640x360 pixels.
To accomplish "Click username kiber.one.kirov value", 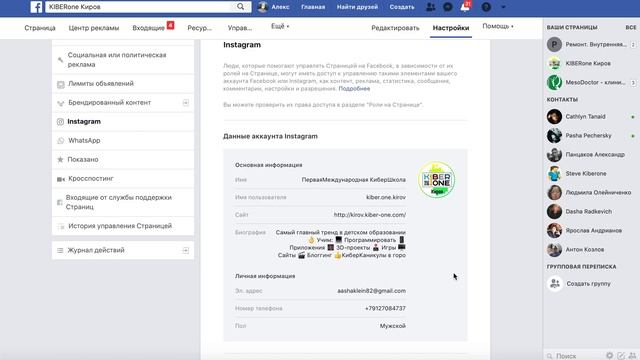I will (x=386, y=197).
